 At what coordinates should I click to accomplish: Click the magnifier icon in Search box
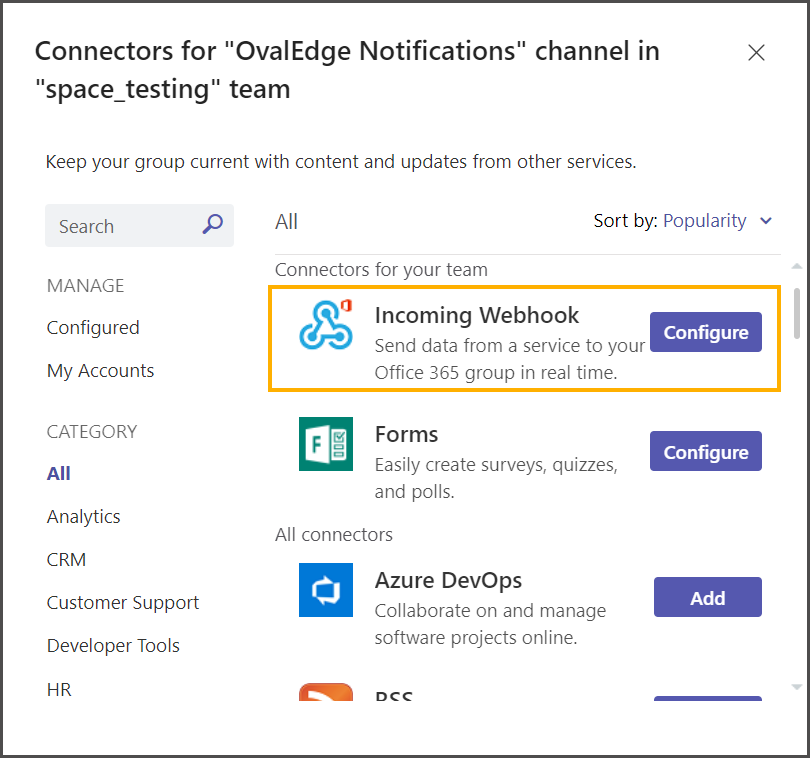click(x=212, y=225)
